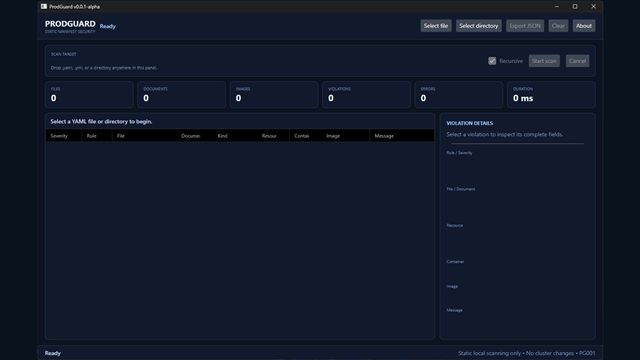Sort by the Severity column header
Viewport: 640px width, 360px height.
pyautogui.click(x=63, y=136)
